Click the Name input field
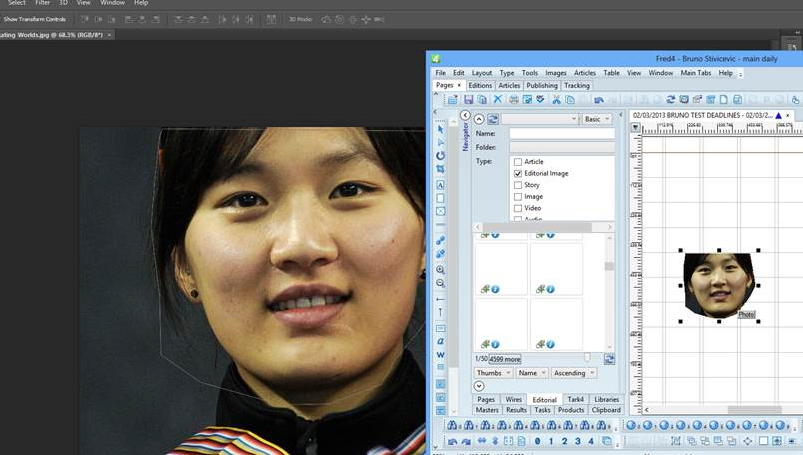 (562, 134)
